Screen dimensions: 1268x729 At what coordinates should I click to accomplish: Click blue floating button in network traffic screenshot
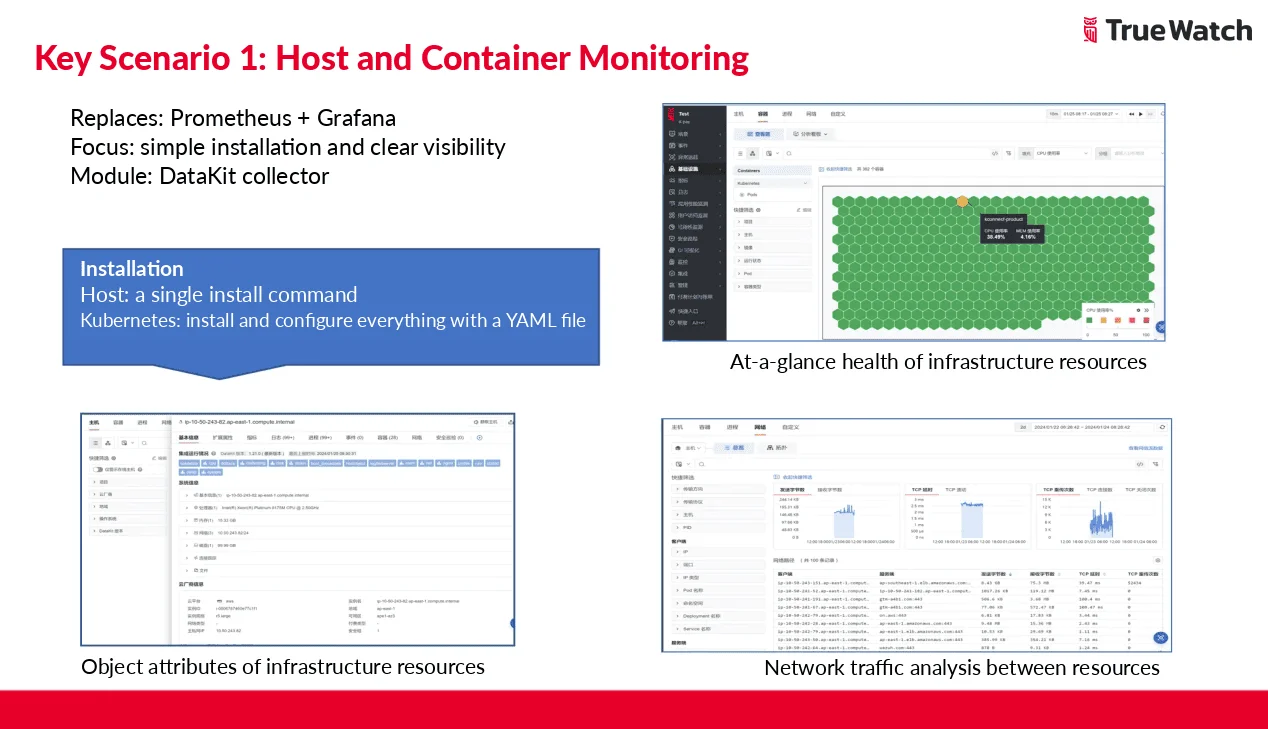tap(1160, 637)
